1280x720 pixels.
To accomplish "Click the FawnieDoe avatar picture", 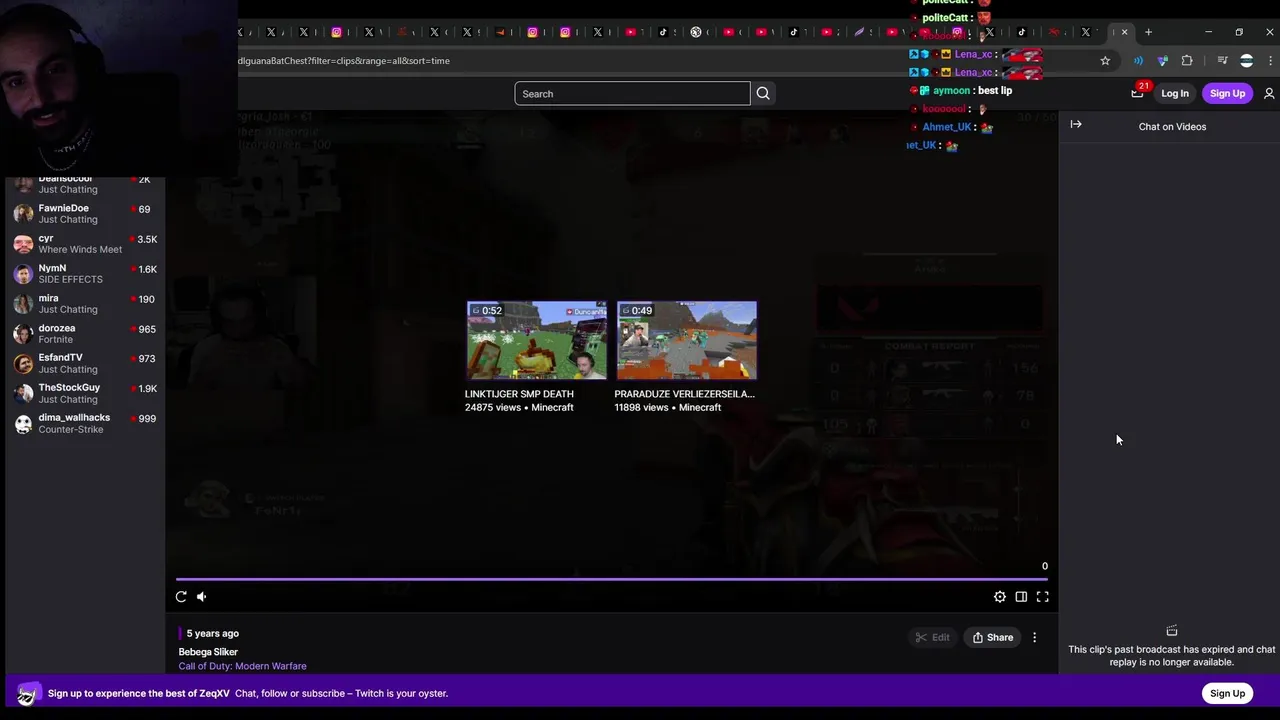I will click(23, 214).
